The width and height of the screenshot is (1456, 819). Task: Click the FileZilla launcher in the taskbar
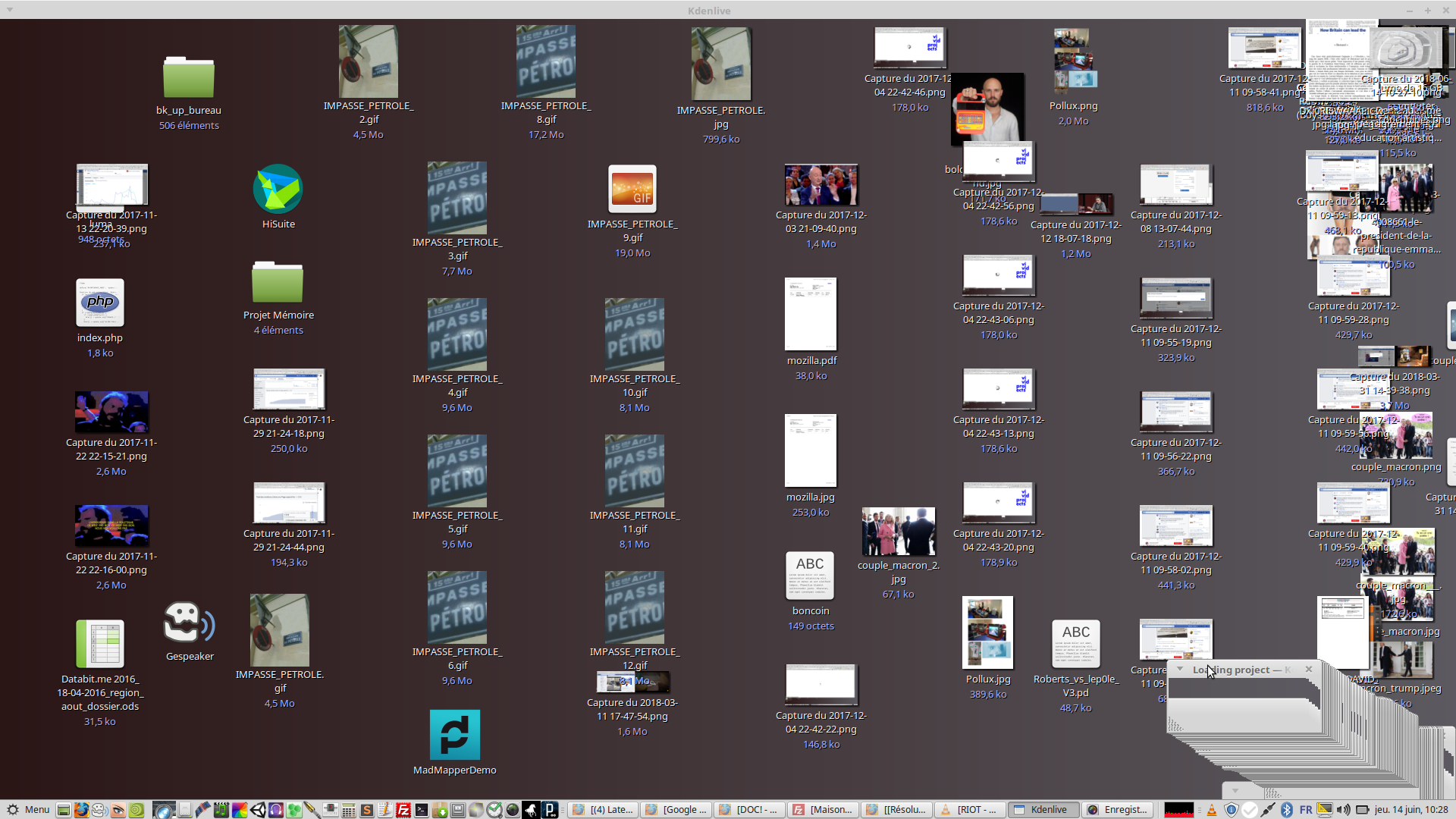tap(403, 810)
